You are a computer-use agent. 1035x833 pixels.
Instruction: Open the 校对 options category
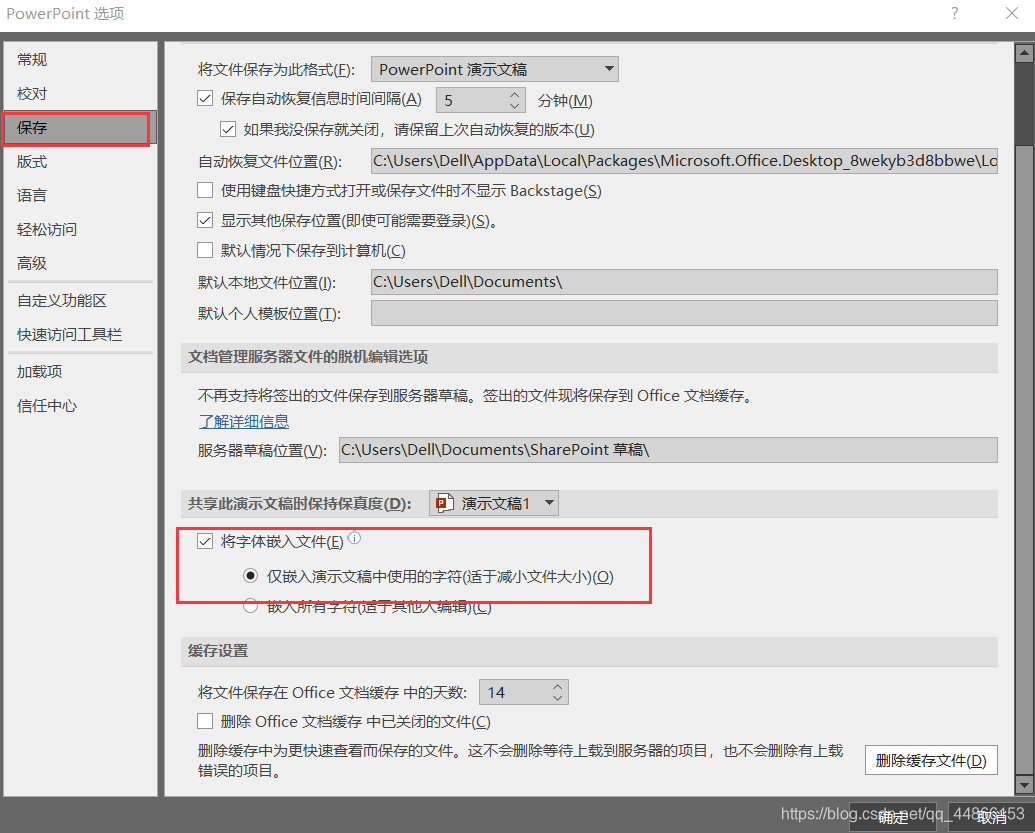79,94
